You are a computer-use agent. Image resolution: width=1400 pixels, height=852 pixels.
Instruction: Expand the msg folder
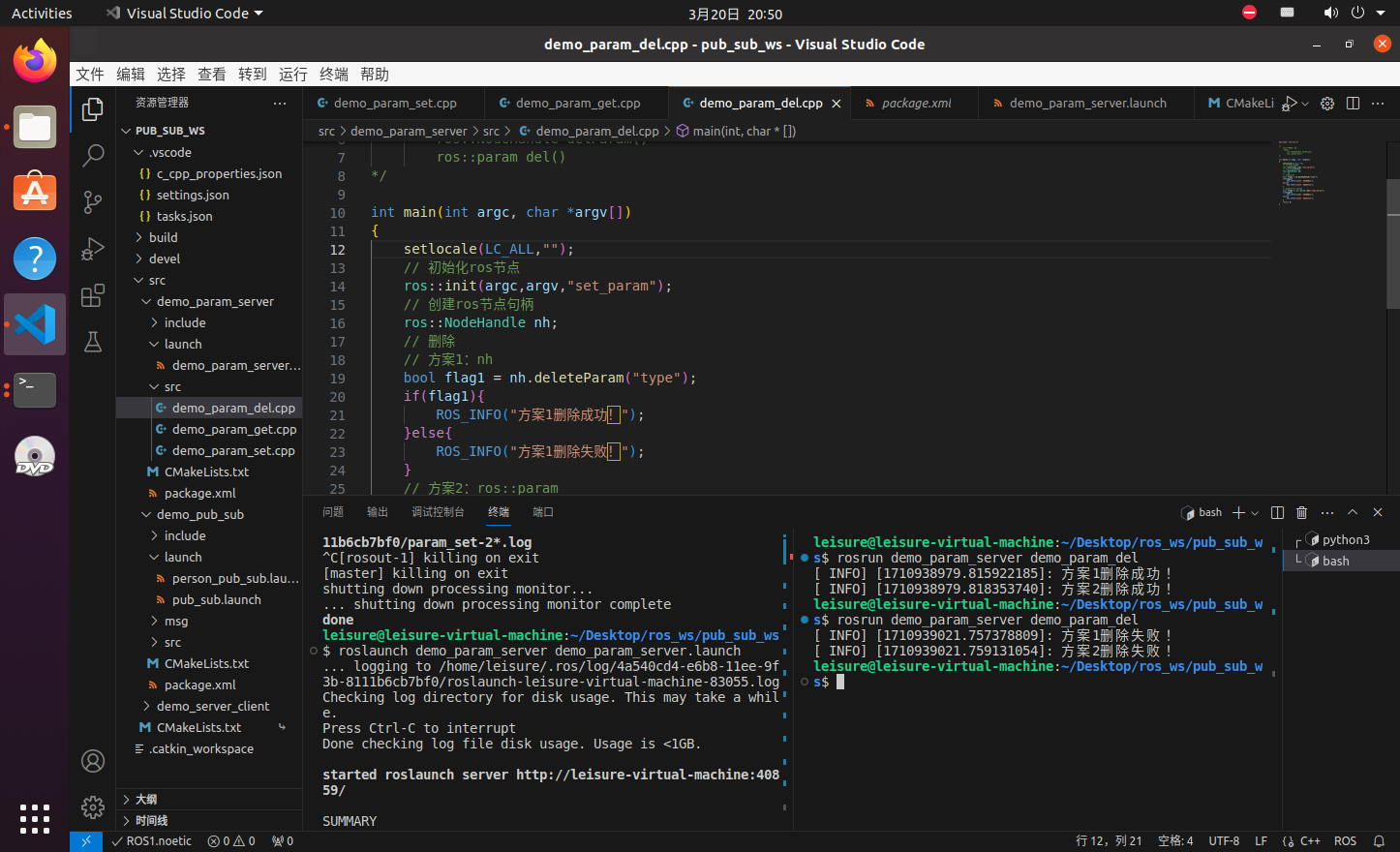(x=209, y=621)
